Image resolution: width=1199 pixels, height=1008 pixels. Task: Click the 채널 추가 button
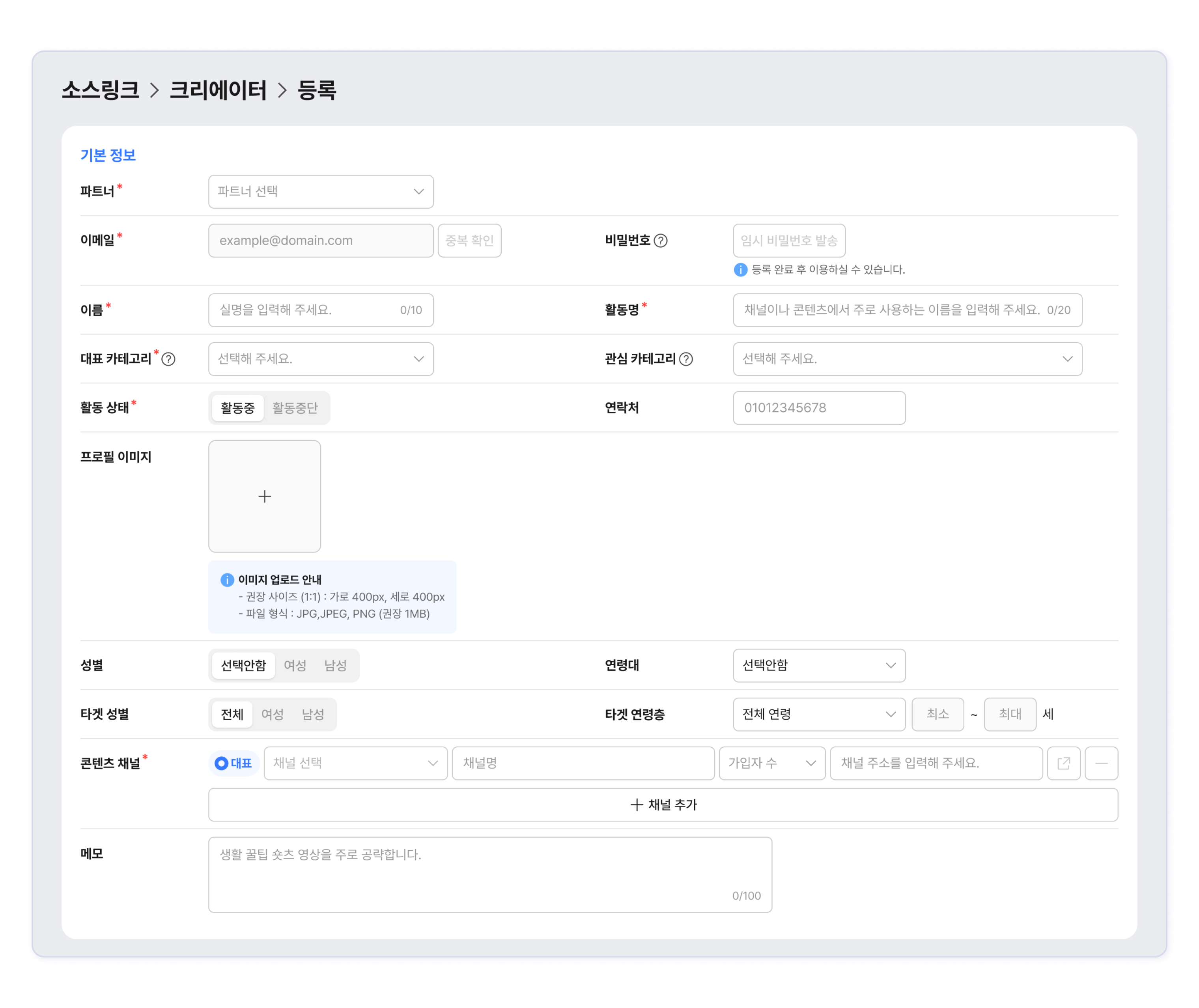[x=663, y=805]
